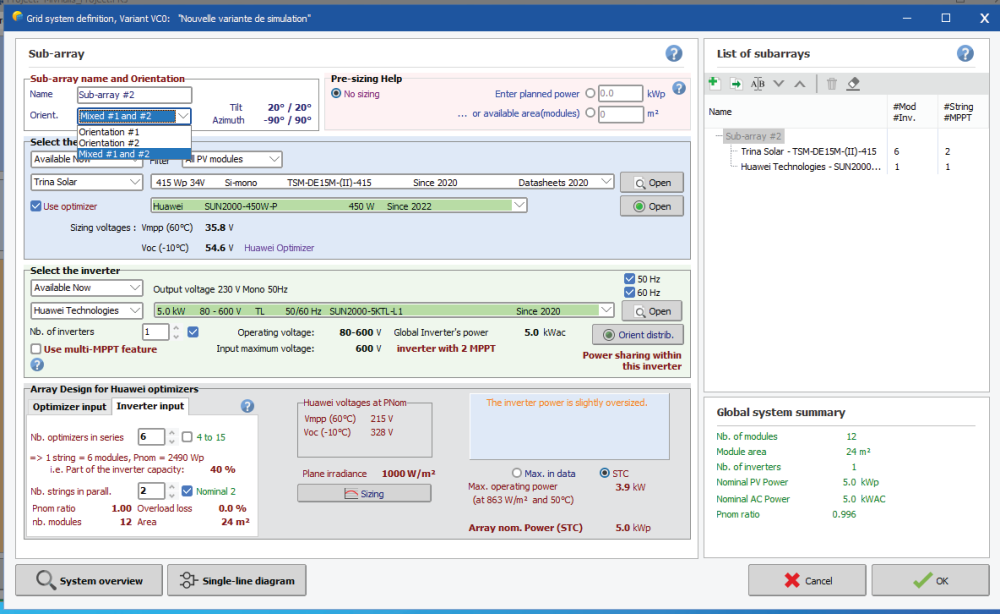Move sub-array down with the down chevron

point(779,83)
